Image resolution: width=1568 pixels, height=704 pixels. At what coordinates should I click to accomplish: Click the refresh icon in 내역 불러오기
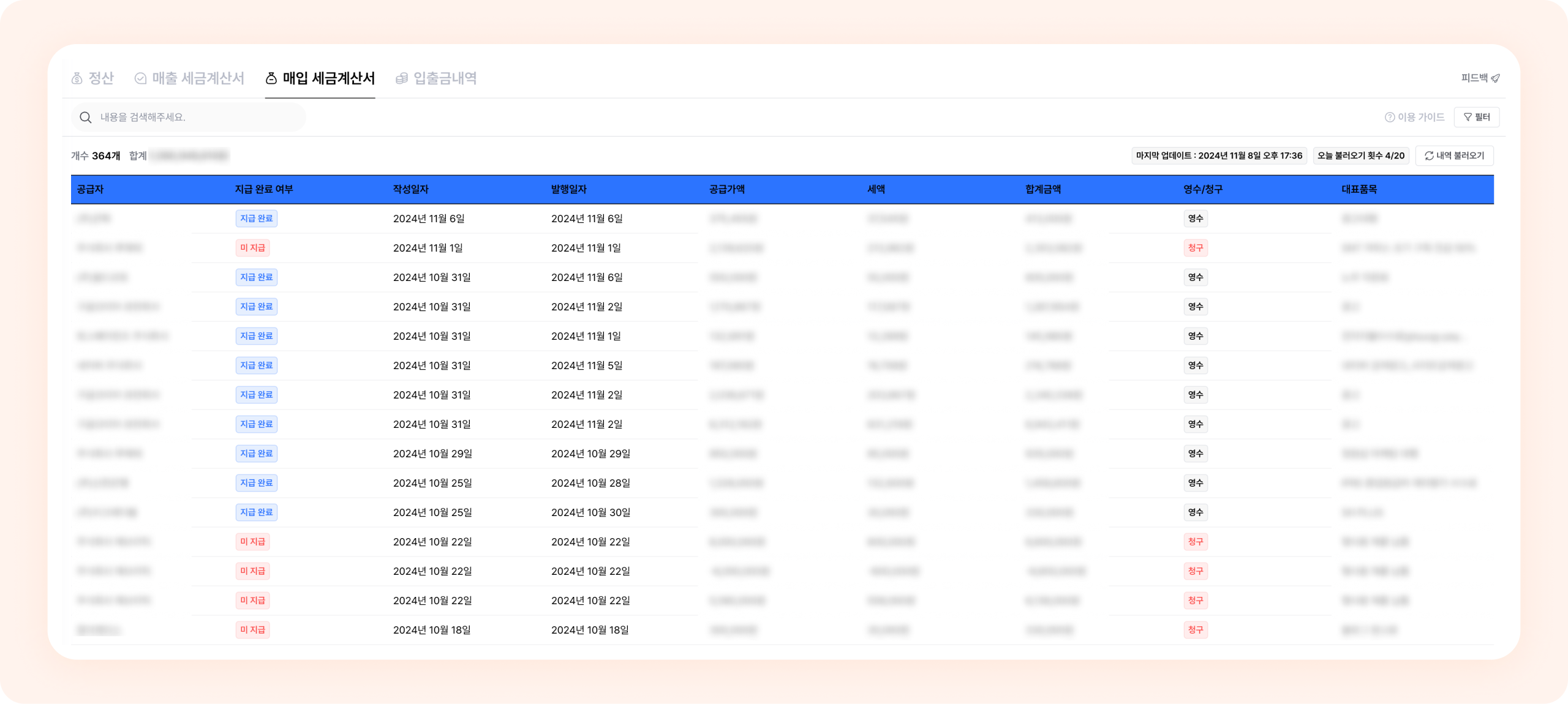[1429, 156]
